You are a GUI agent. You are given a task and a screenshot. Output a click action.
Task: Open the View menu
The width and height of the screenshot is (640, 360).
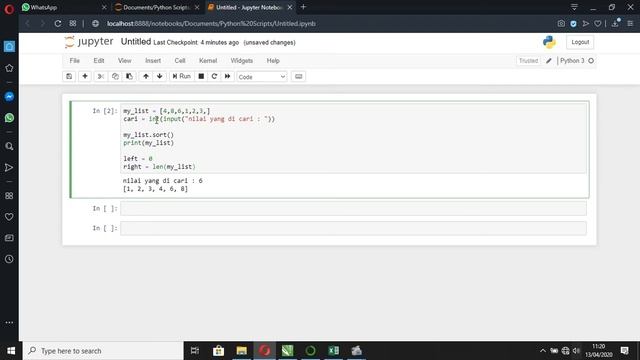click(x=124, y=60)
